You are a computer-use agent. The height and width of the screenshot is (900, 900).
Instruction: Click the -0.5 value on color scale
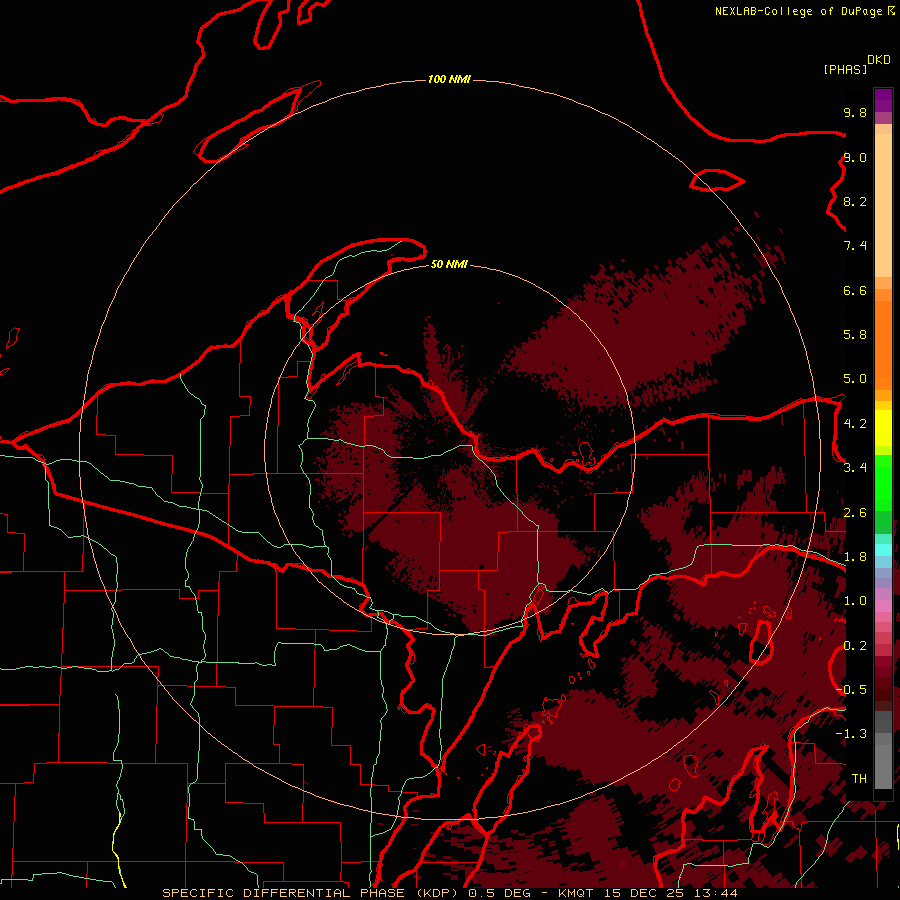(x=851, y=690)
